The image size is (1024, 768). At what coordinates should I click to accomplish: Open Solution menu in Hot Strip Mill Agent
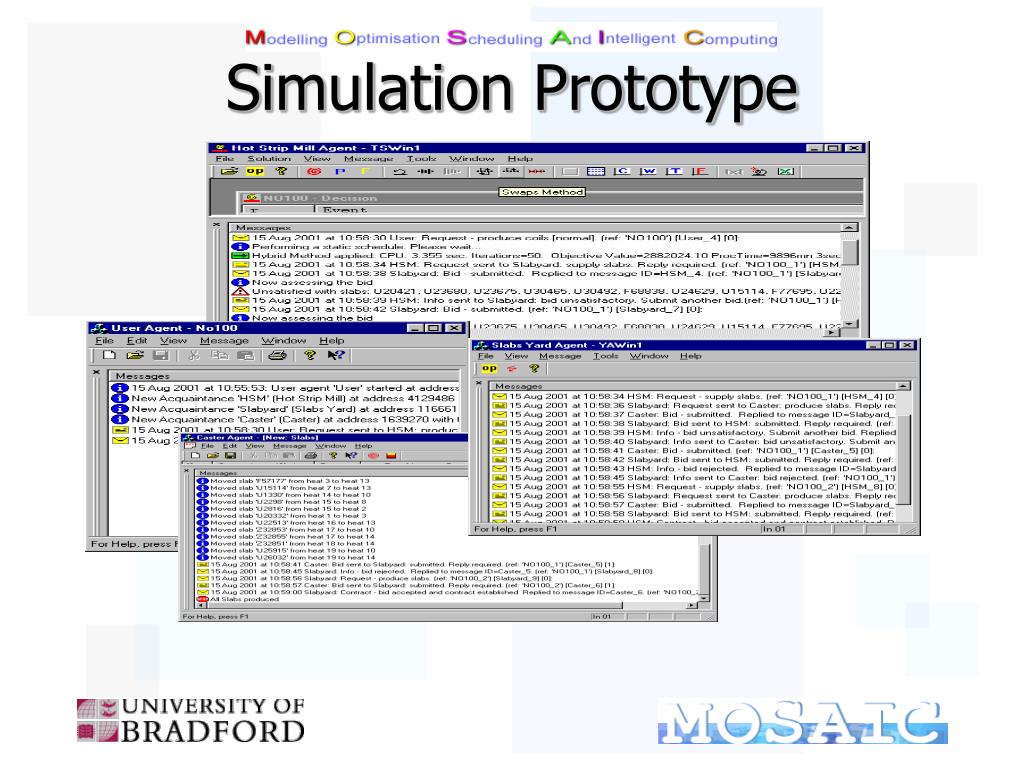pos(269,159)
